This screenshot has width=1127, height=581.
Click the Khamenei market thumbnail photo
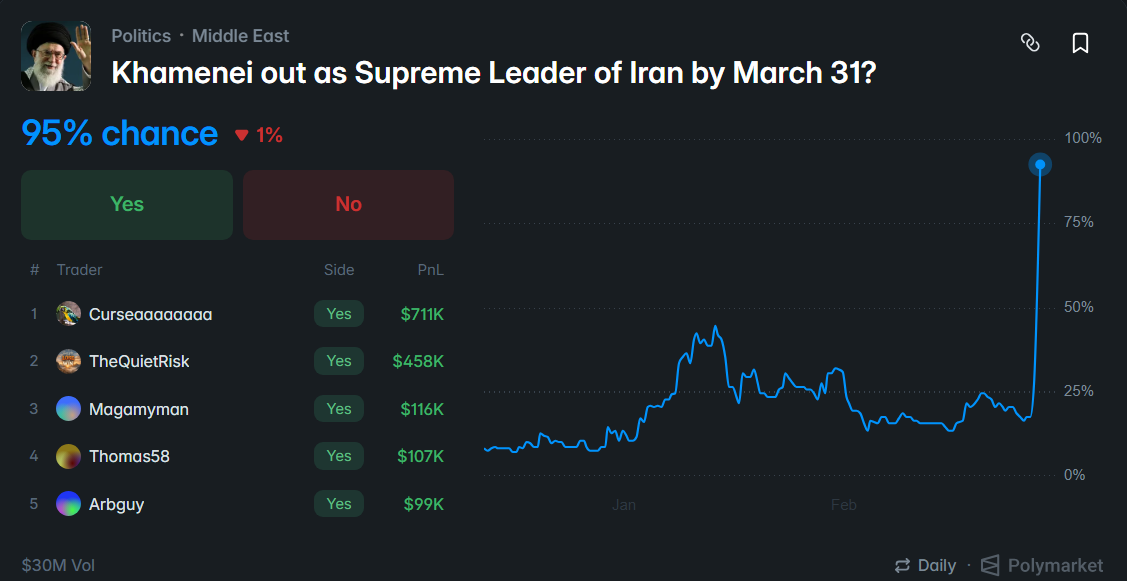[56, 56]
